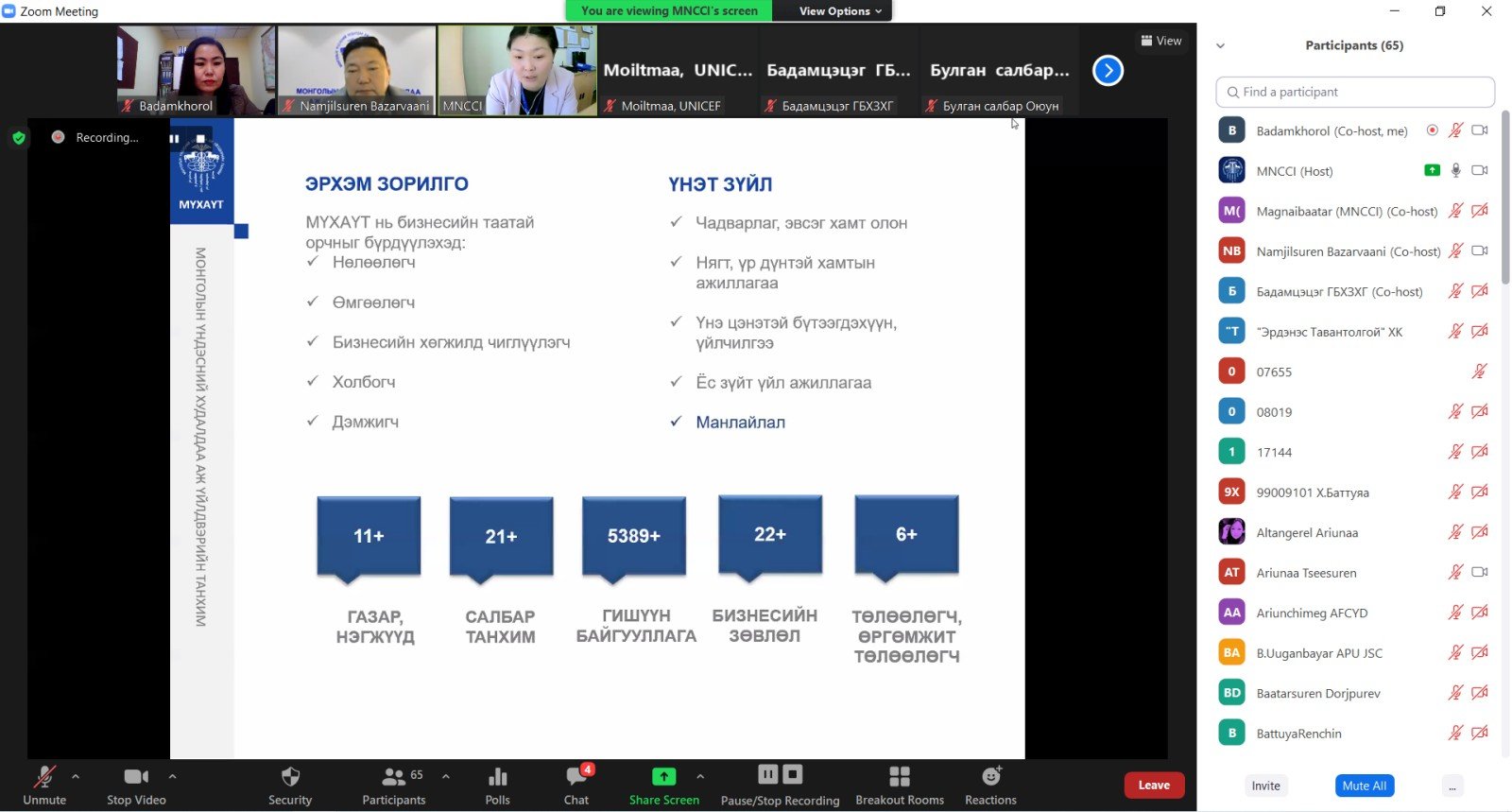Click the green encryption shield icon
The image size is (1512, 812).
(19, 138)
